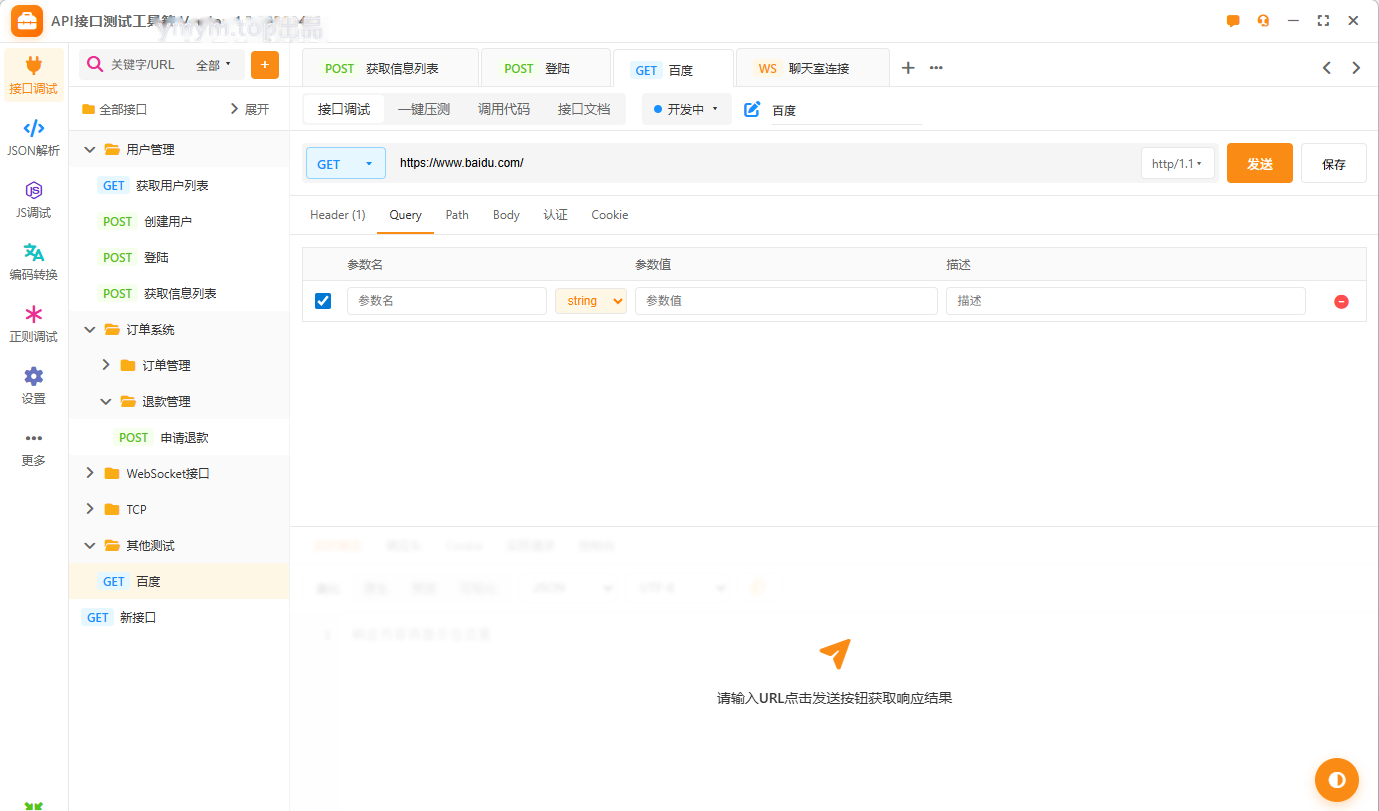Viewport: 1379px width, 811px height.
Task: Open the tab overflow ellipsis menu
Action: pyautogui.click(x=936, y=68)
